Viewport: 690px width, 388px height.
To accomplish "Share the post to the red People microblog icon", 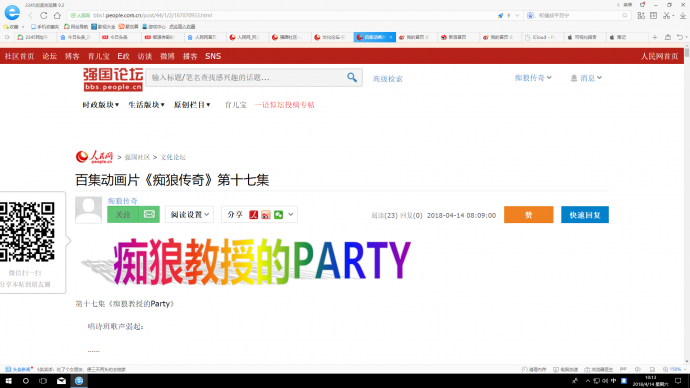I will (x=253, y=215).
